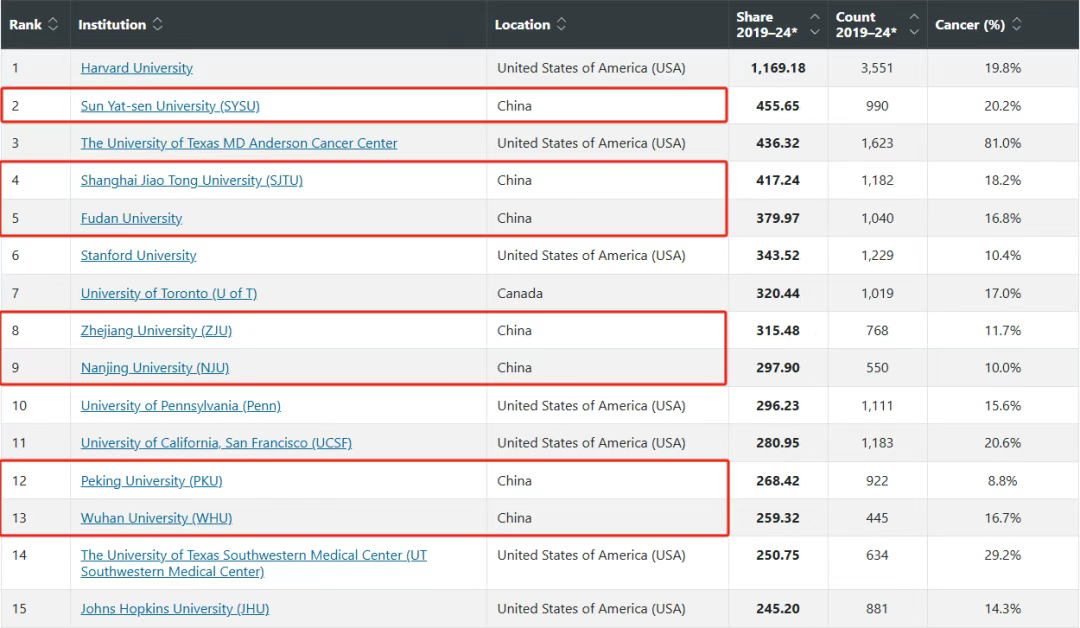Sort table by the Institution column icon
This screenshot has width=1080, height=628.
click(158, 25)
